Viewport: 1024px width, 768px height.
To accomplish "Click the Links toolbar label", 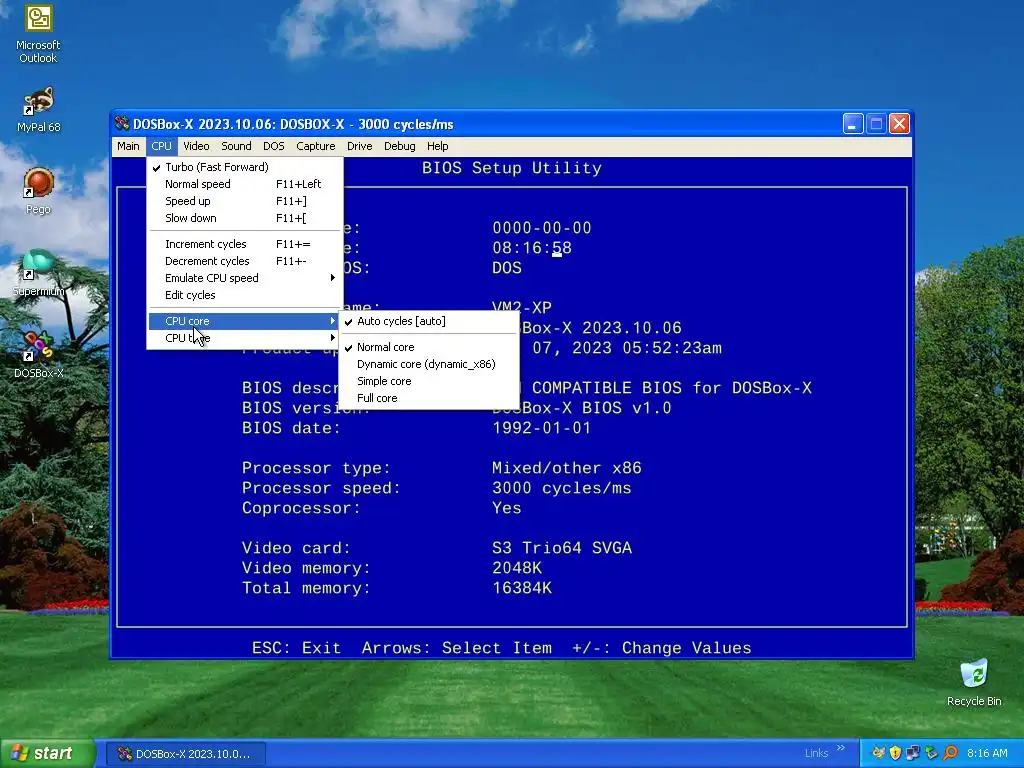I will 816,754.
